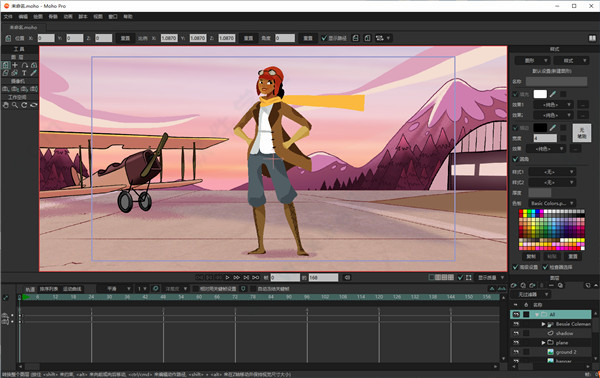The width and height of the screenshot is (600, 378).
Task: Click the Reset button below color palette
Action: point(573,256)
